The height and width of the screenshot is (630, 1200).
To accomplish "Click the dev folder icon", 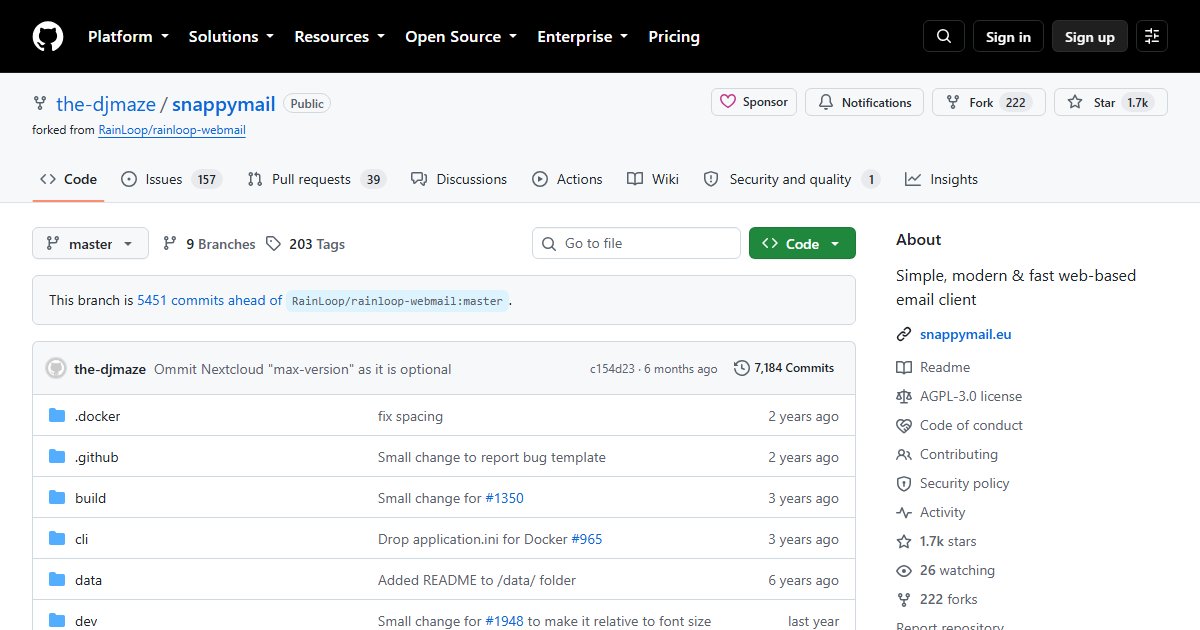I will (57, 621).
